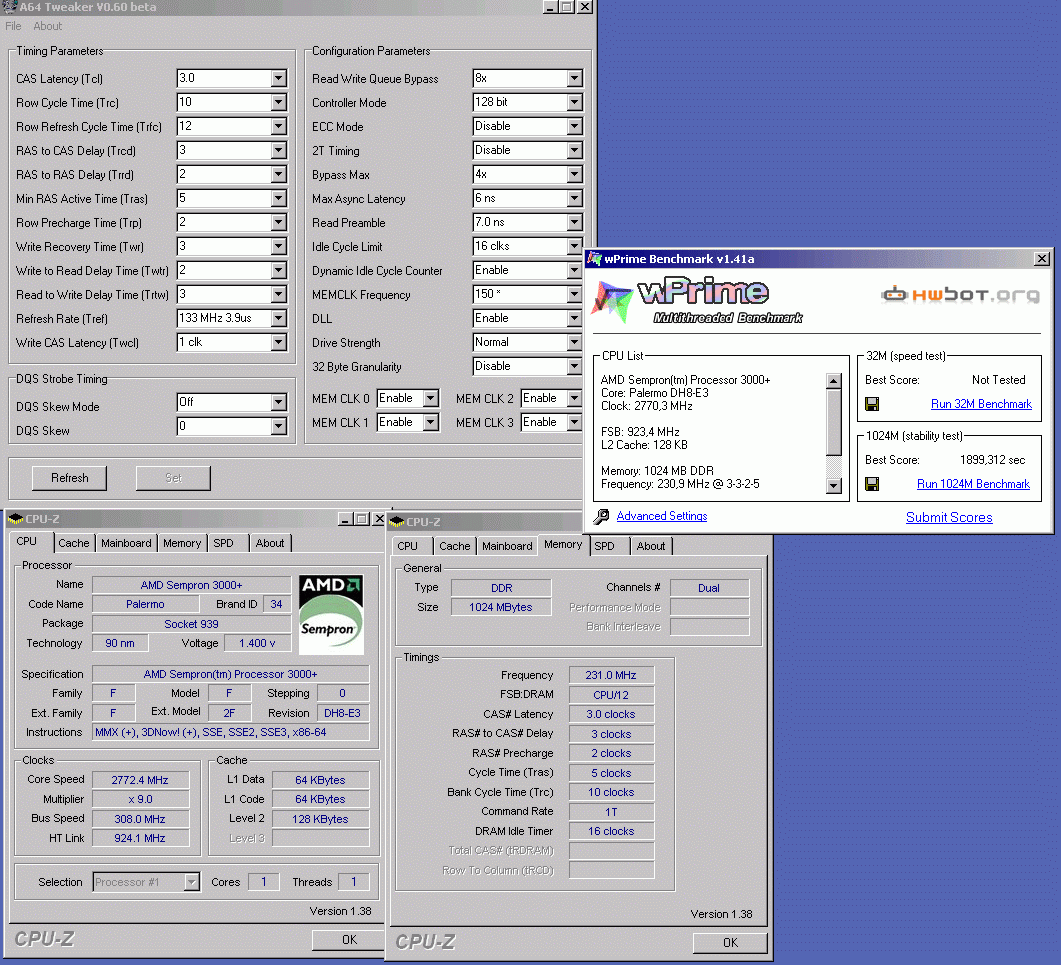Open the Read Preamble dropdown
The height and width of the screenshot is (965, 1061).
pos(574,223)
